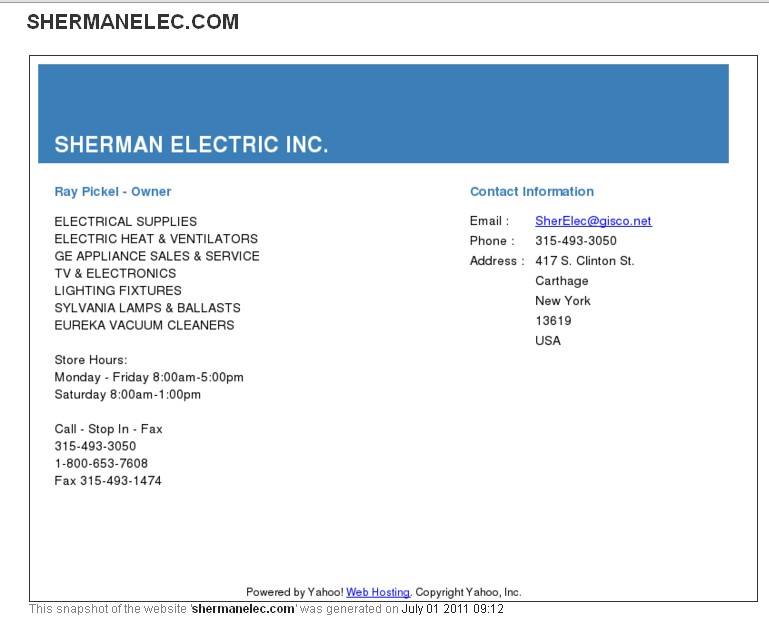Click the 417 S. Clinton St. address
The width and height of the screenshot is (769, 622).
click(x=585, y=261)
